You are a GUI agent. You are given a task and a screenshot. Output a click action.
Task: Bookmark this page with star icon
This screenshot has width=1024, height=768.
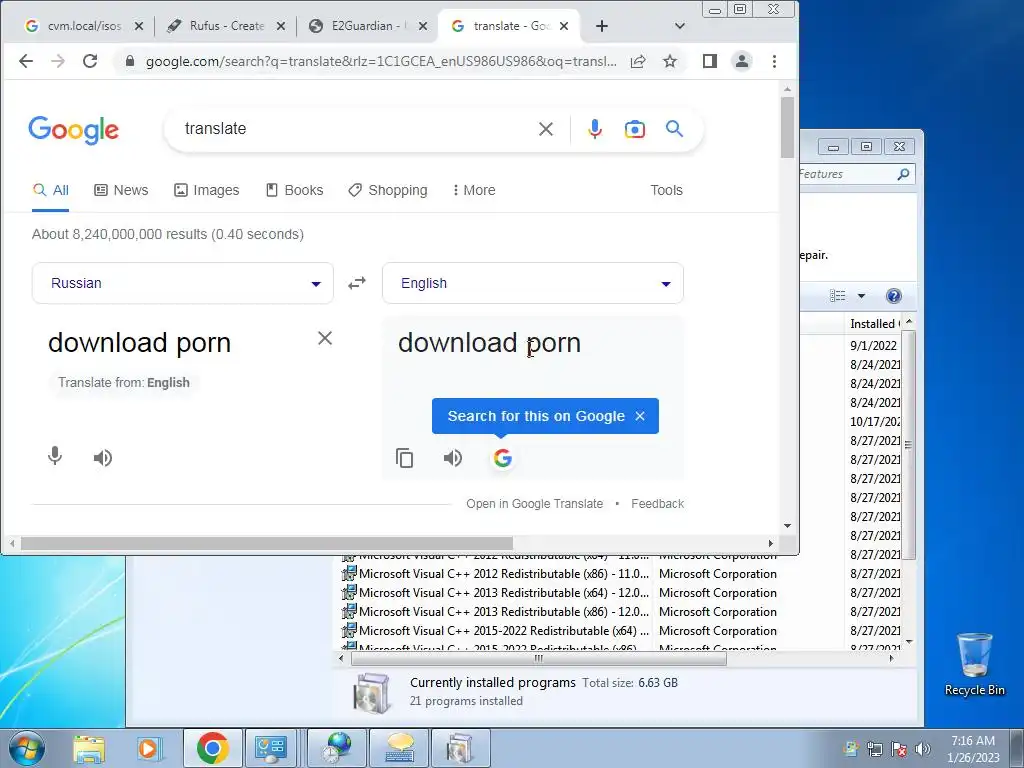669,61
